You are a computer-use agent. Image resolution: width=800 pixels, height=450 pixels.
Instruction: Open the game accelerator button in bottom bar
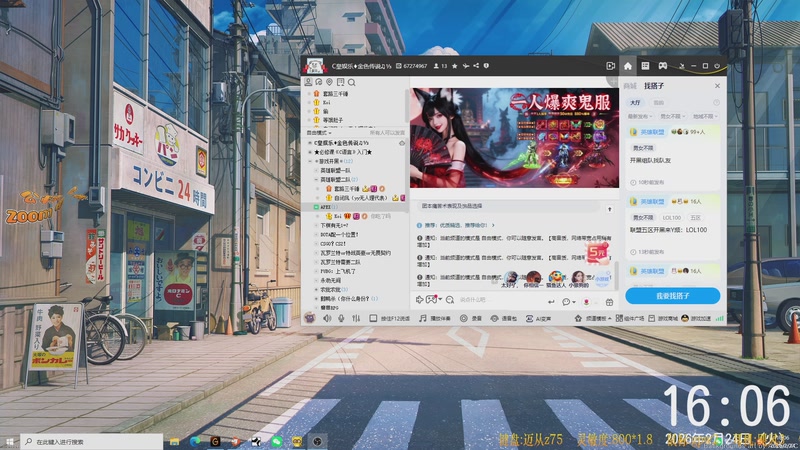696,318
